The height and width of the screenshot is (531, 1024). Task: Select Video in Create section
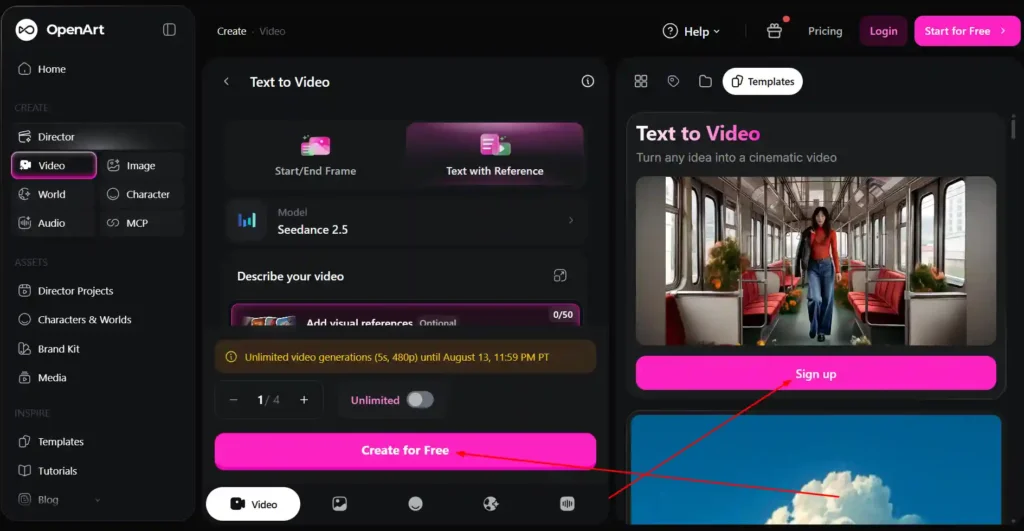coord(54,165)
